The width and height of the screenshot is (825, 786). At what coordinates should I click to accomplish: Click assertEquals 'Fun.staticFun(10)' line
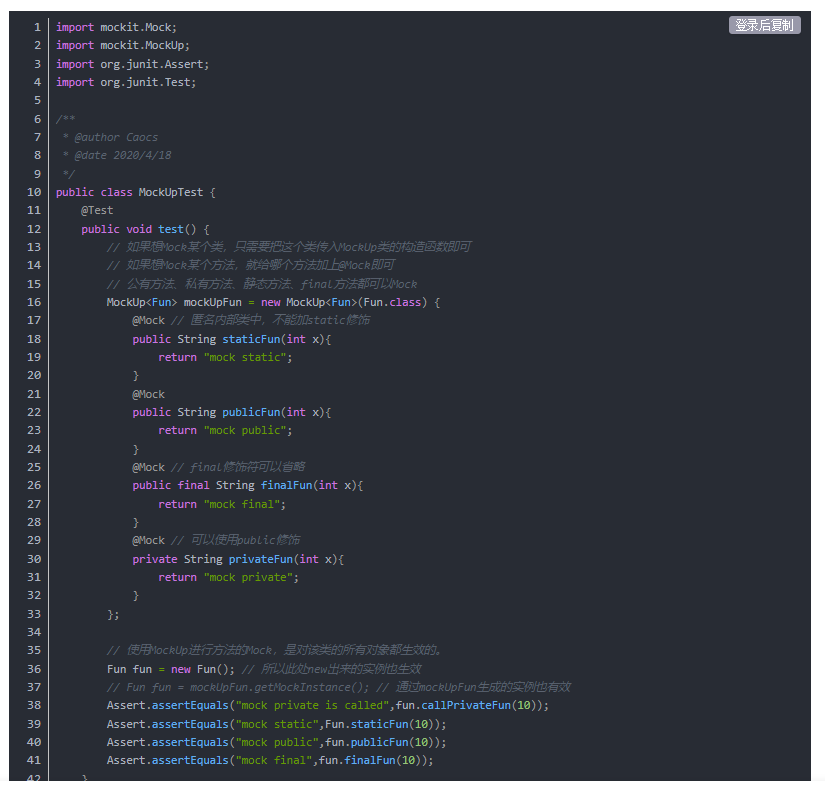(x=276, y=724)
